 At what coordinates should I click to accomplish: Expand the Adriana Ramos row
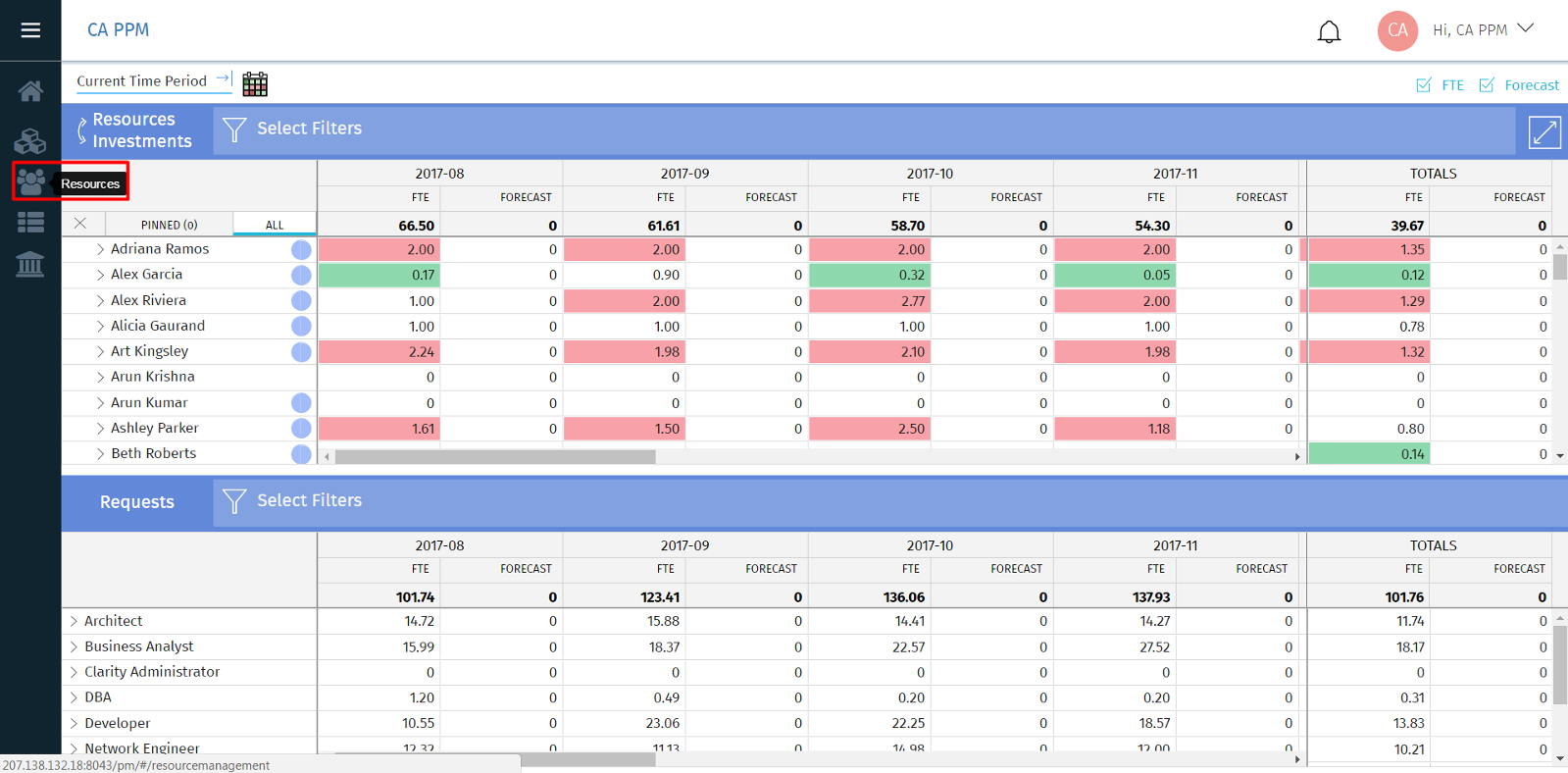100,249
